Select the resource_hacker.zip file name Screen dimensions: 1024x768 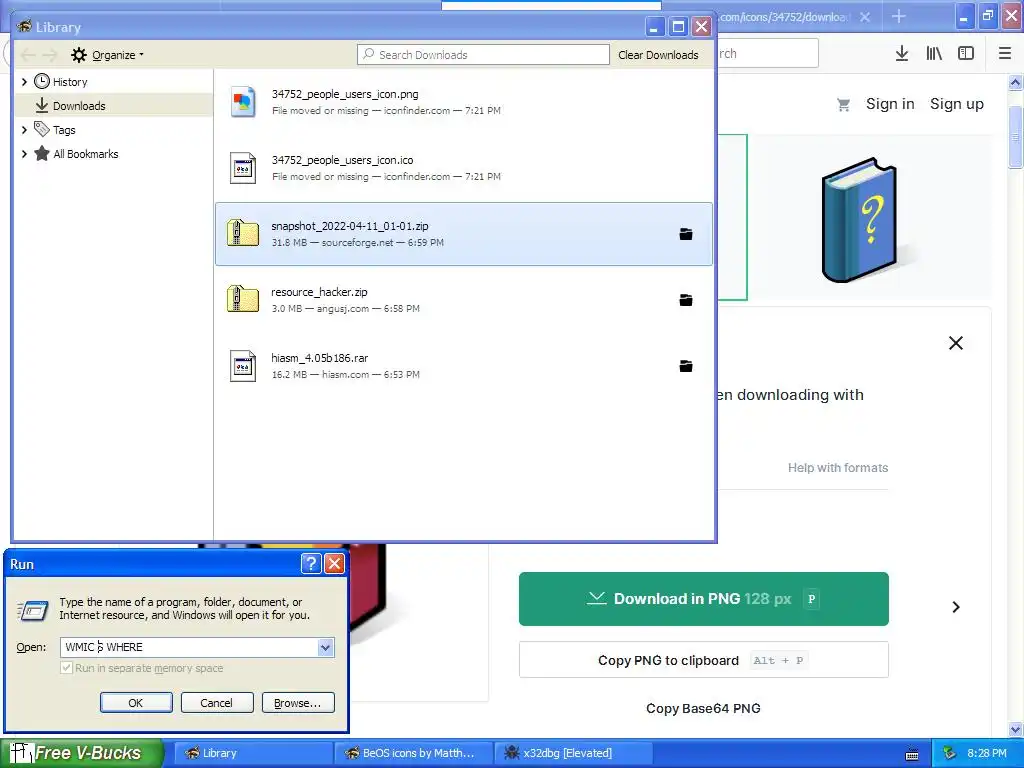(319, 292)
